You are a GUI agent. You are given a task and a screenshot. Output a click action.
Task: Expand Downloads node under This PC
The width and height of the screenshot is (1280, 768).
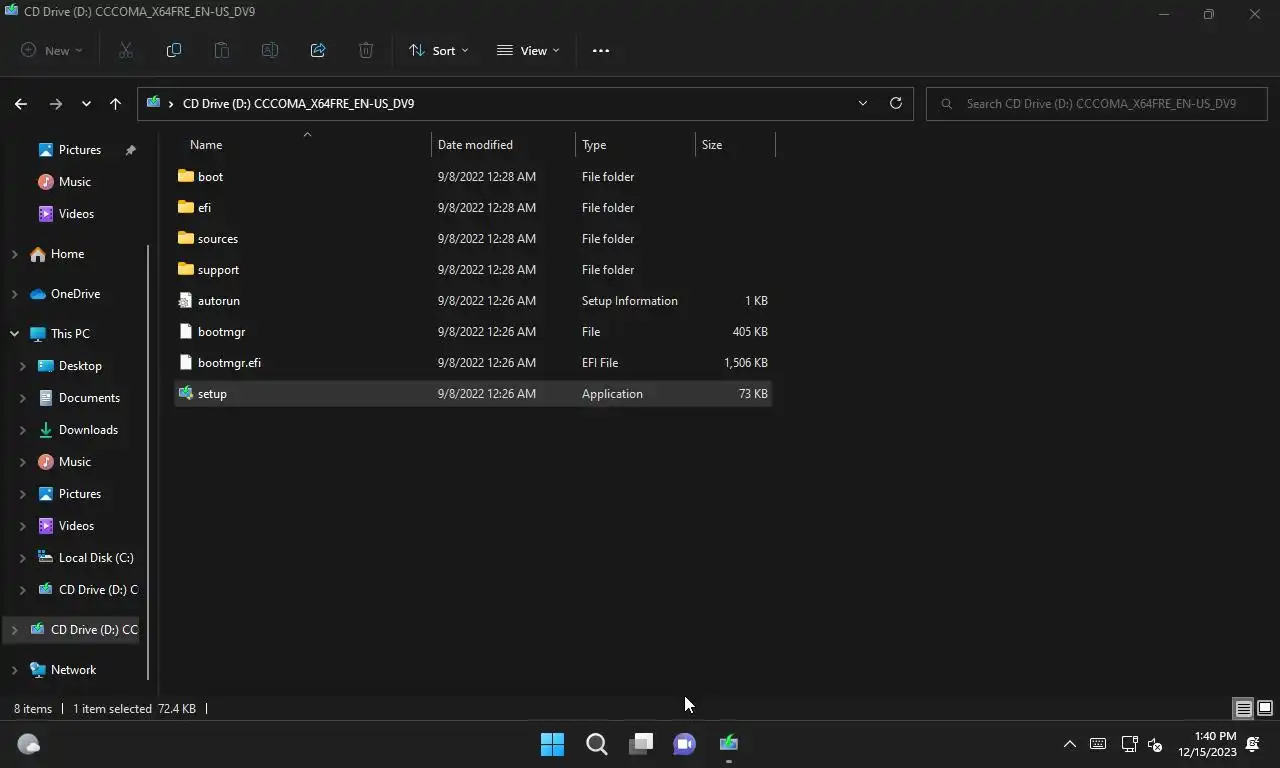pos(22,430)
